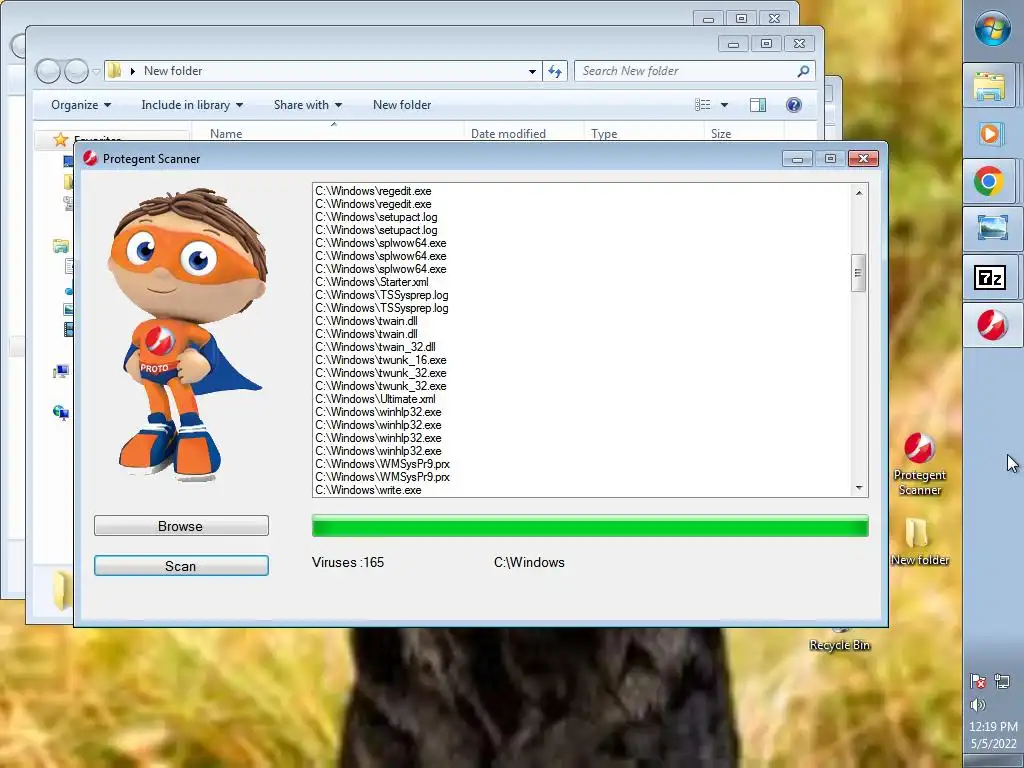Open Google Chrome from the taskbar
Image resolution: width=1024 pixels, height=768 pixels.
coord(989,181)
